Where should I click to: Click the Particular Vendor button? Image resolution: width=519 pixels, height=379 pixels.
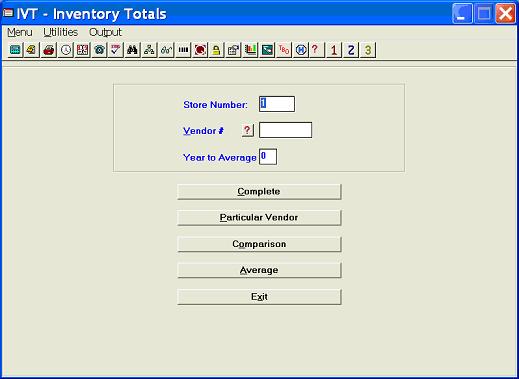(259, 218)
